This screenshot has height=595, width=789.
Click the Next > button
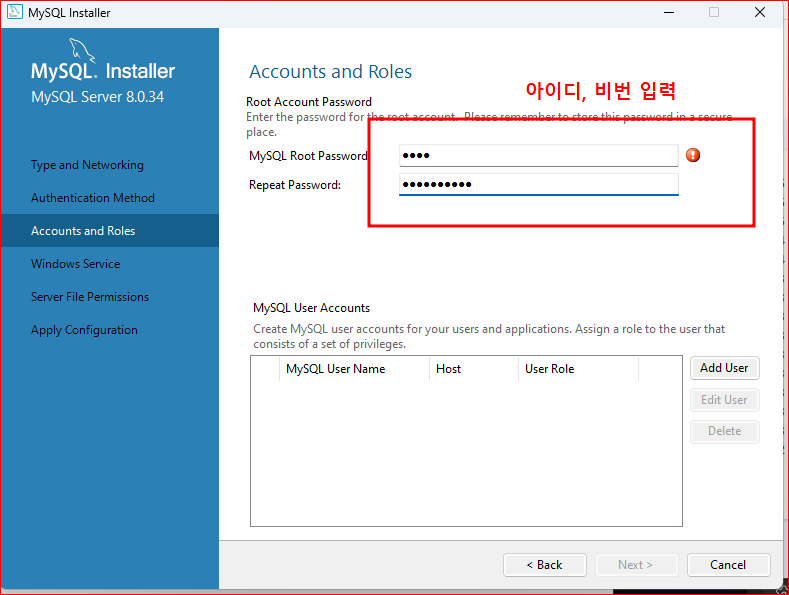click(x=637, y=565)
